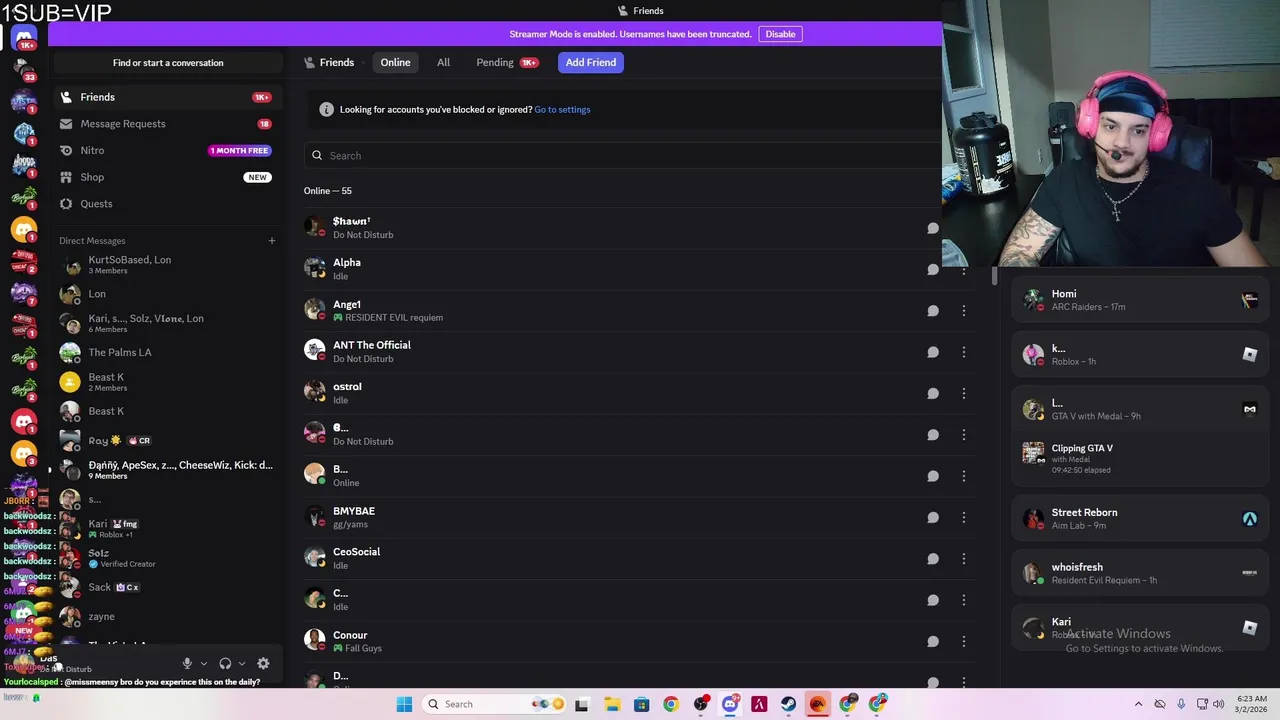Expand headphone output options chevron
Image resolution: width=1280 pixels, height=720 pixels.
click(241, 663)
